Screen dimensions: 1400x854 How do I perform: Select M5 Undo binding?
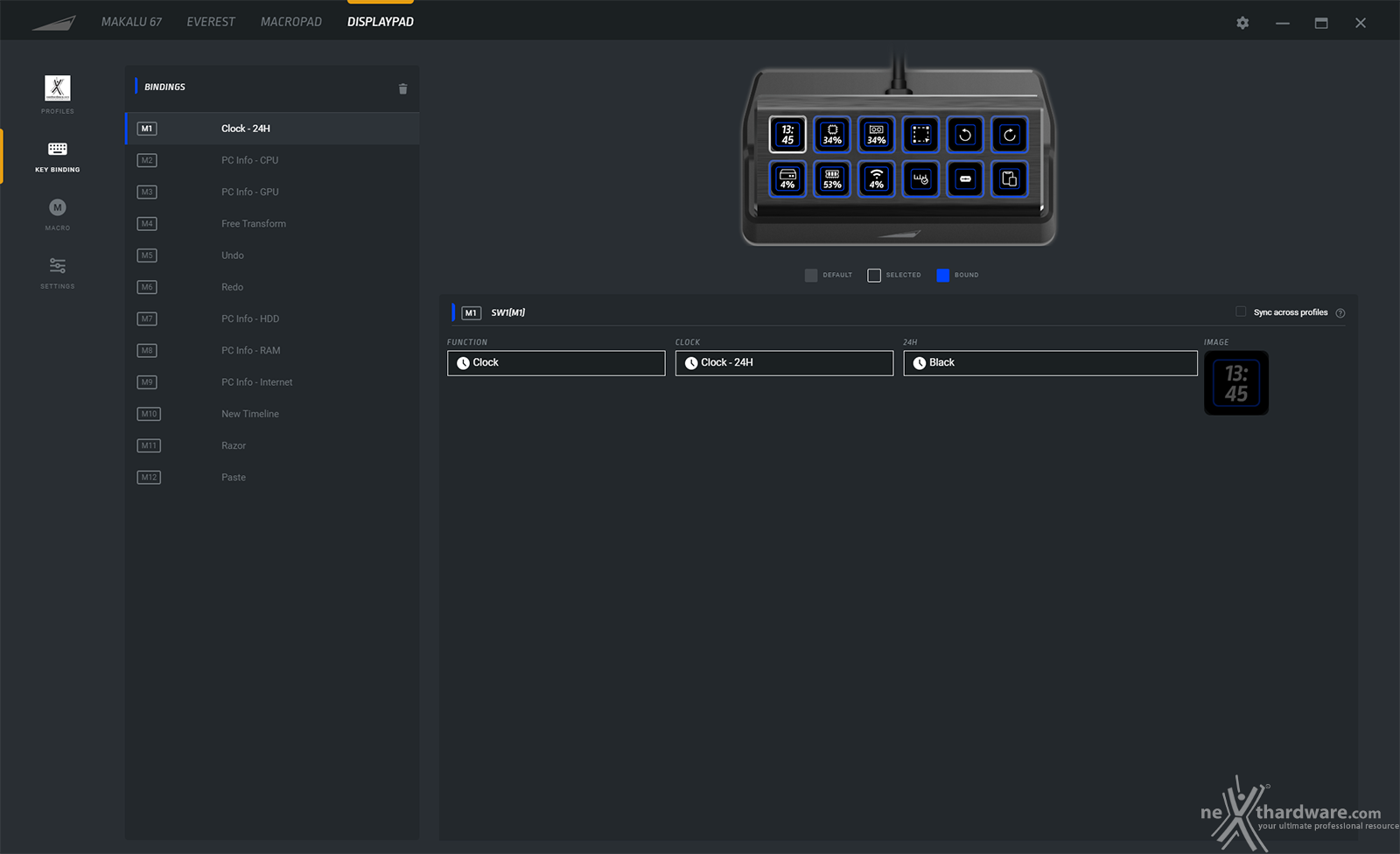pyautogui.click(x=272, y=255)
